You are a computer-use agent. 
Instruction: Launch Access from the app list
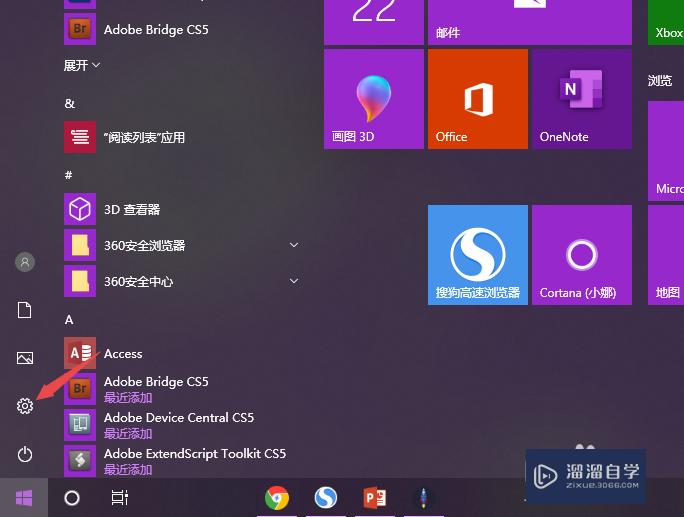tap(183, 353)
